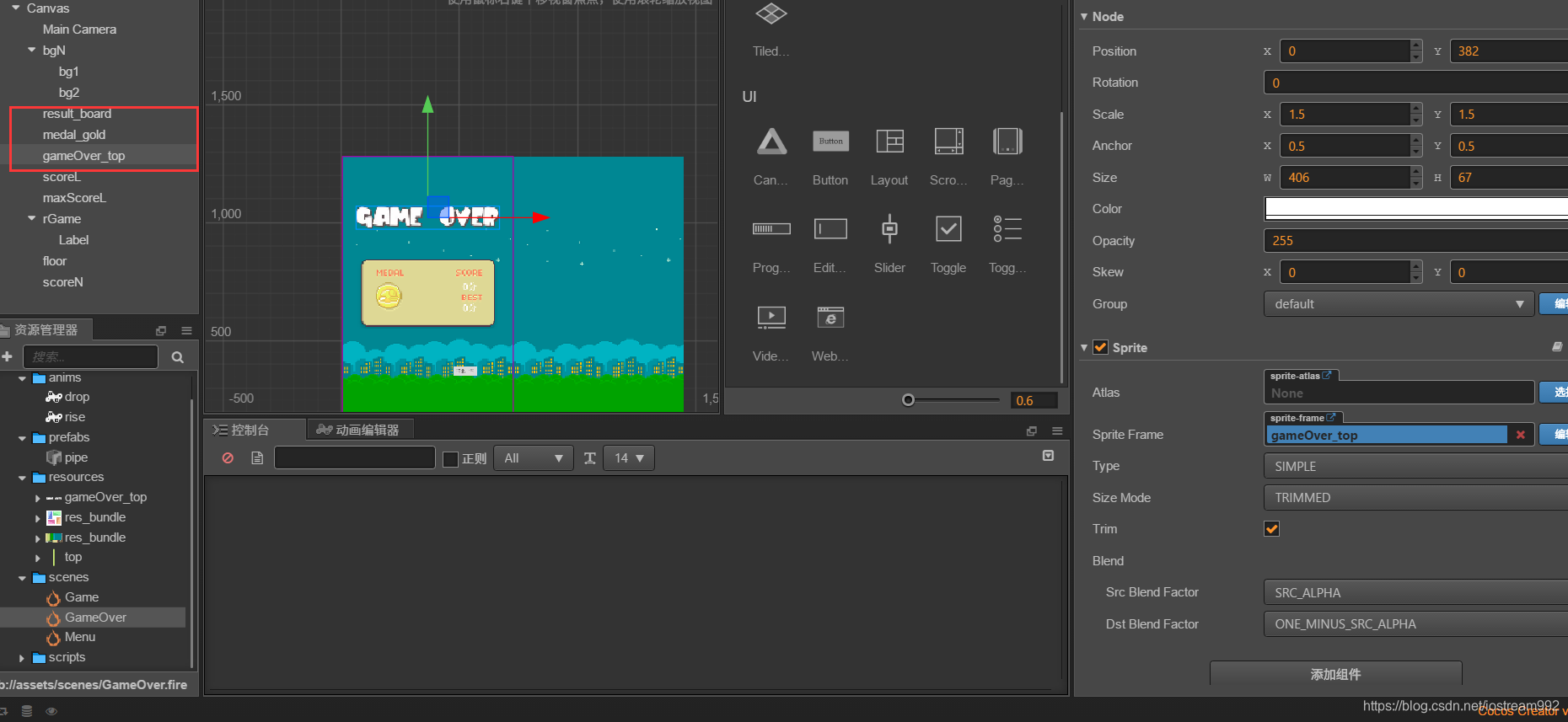Screen dimensions: 1568x722
Task: Select the result_board node
Action: point(77,114)
